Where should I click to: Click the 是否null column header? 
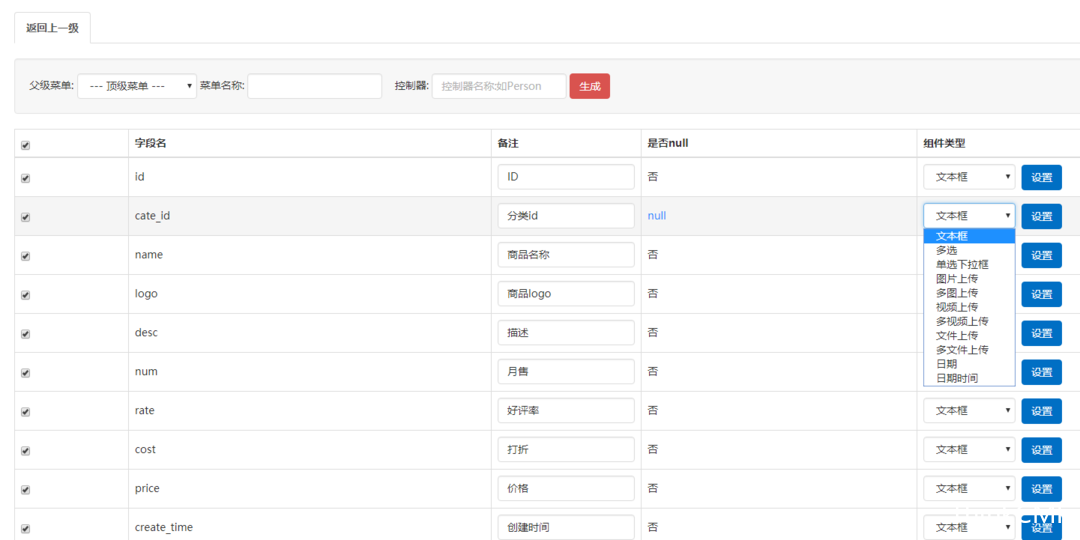click(x=668, y=143)
